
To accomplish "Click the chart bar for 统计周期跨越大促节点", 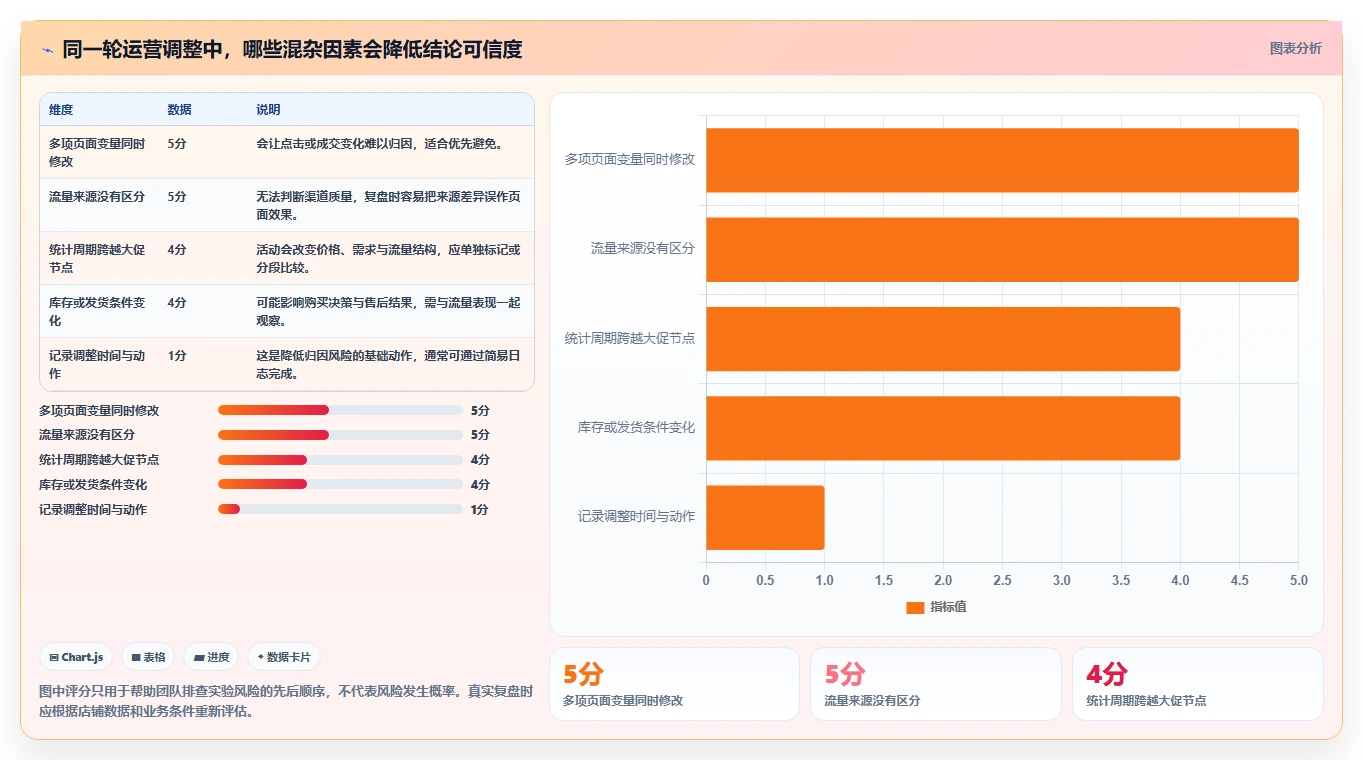I will pos(943,339).
